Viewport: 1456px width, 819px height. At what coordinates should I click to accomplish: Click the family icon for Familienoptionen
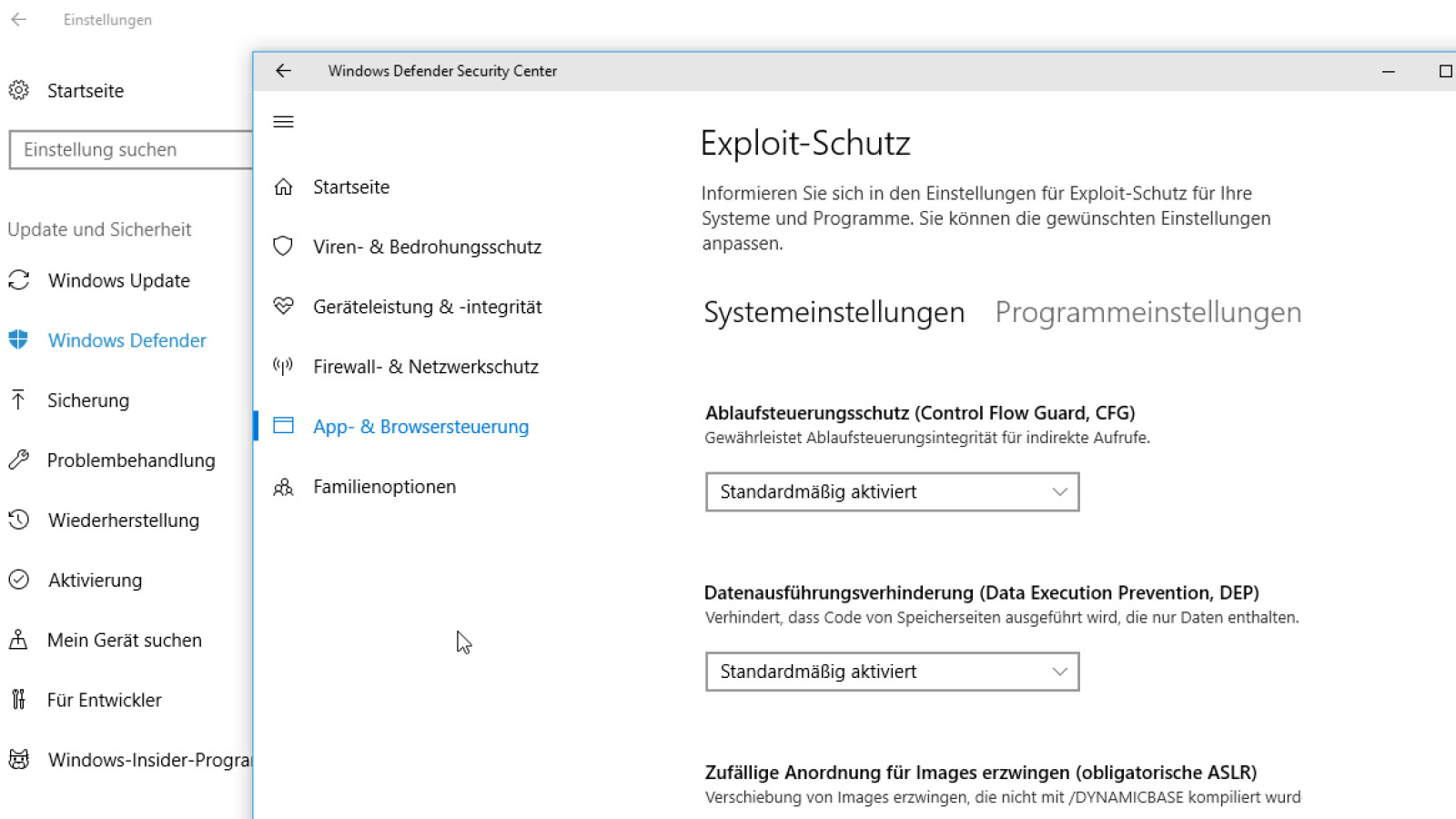click(283, 487)
